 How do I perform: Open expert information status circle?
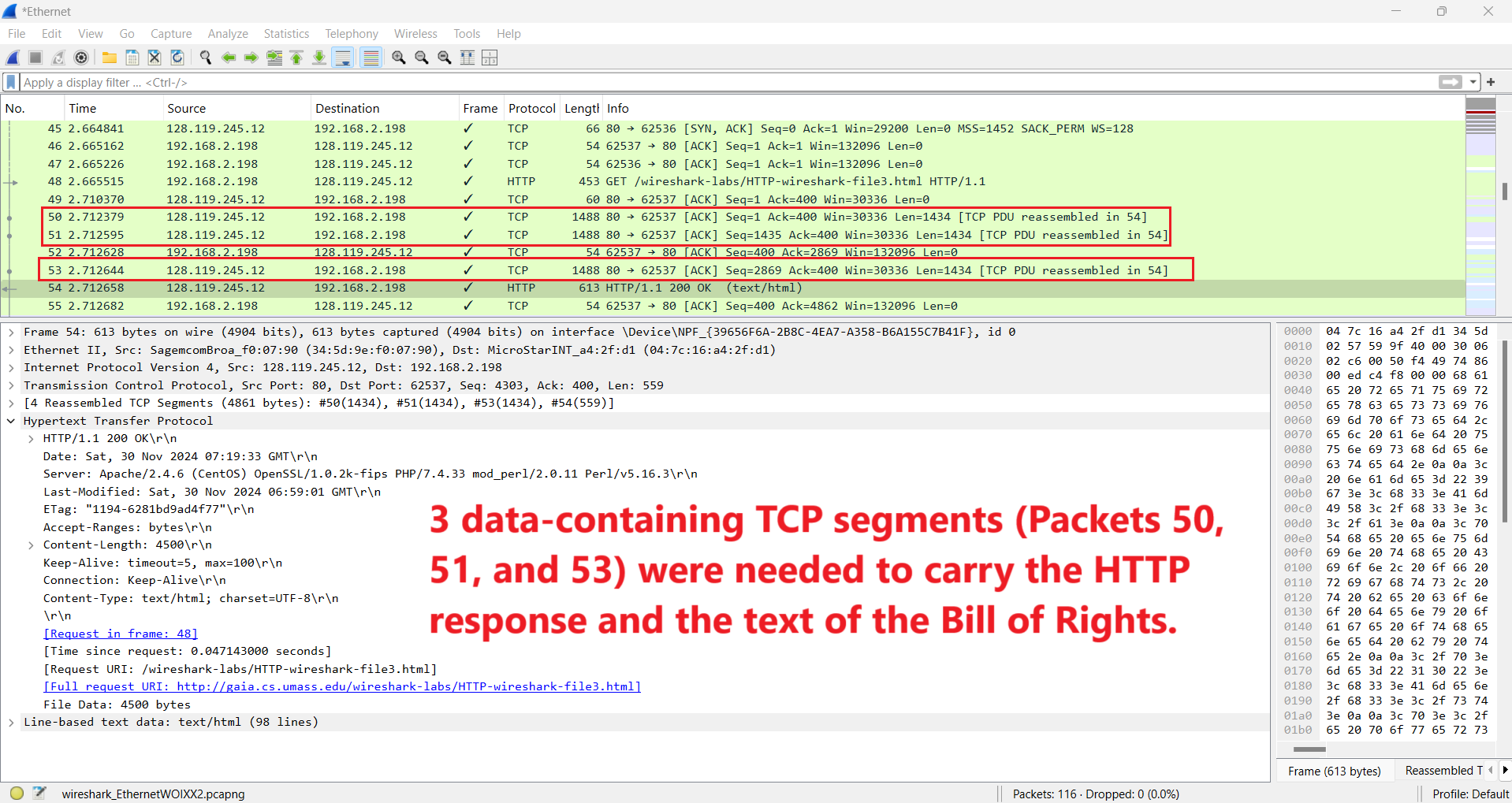pyautogui.click(x=17, y=793)
